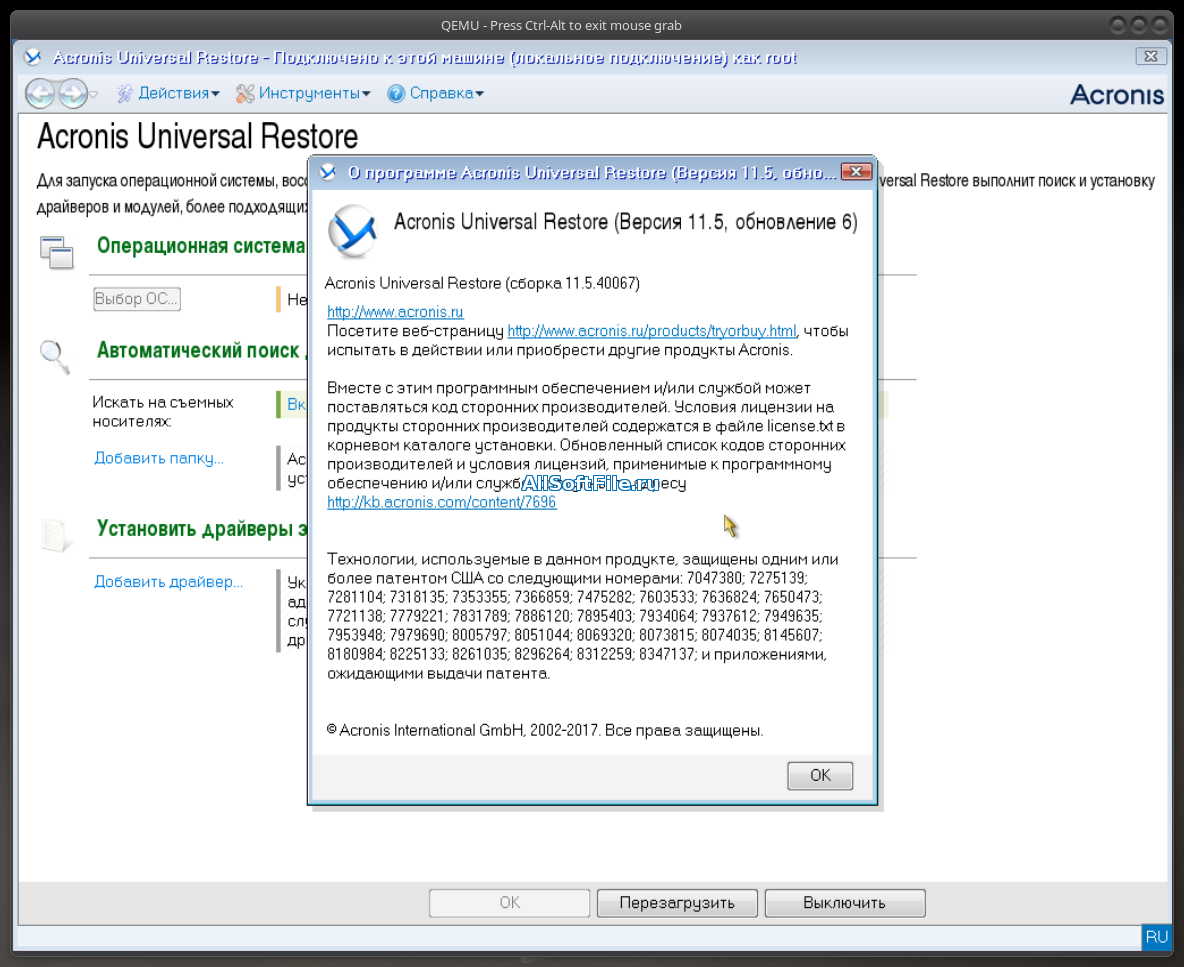The image size is (1184, 967).
Task: Click the Acronis International GmbH copyright line
Action: pos(545,730)
